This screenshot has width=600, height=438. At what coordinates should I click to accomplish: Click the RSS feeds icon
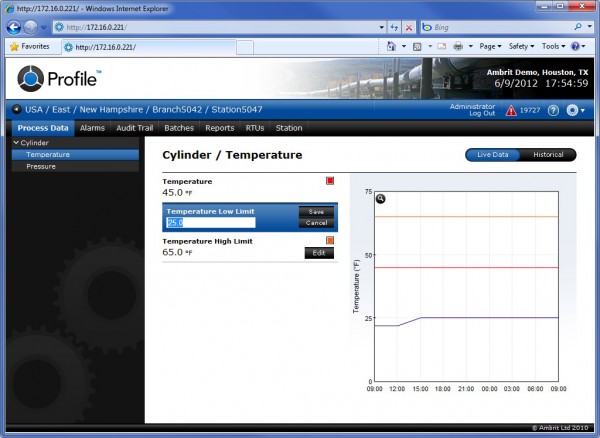417,46
